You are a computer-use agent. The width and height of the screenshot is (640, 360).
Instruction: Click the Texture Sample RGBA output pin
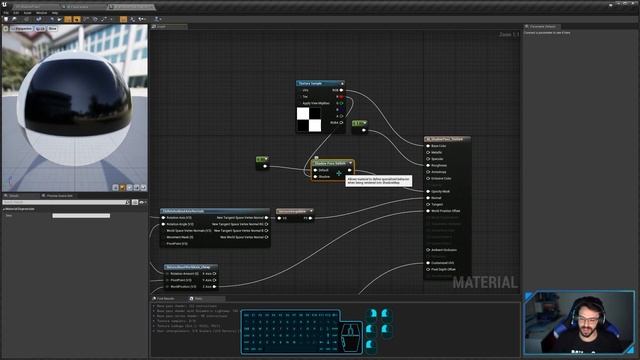coord(341,122)
